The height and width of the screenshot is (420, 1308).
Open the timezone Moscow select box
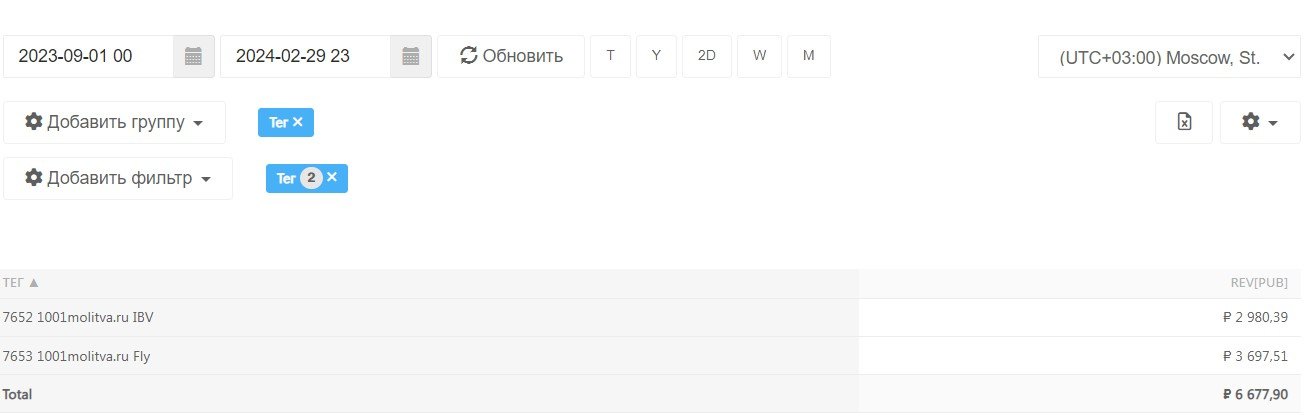(x=1168, y=57)
